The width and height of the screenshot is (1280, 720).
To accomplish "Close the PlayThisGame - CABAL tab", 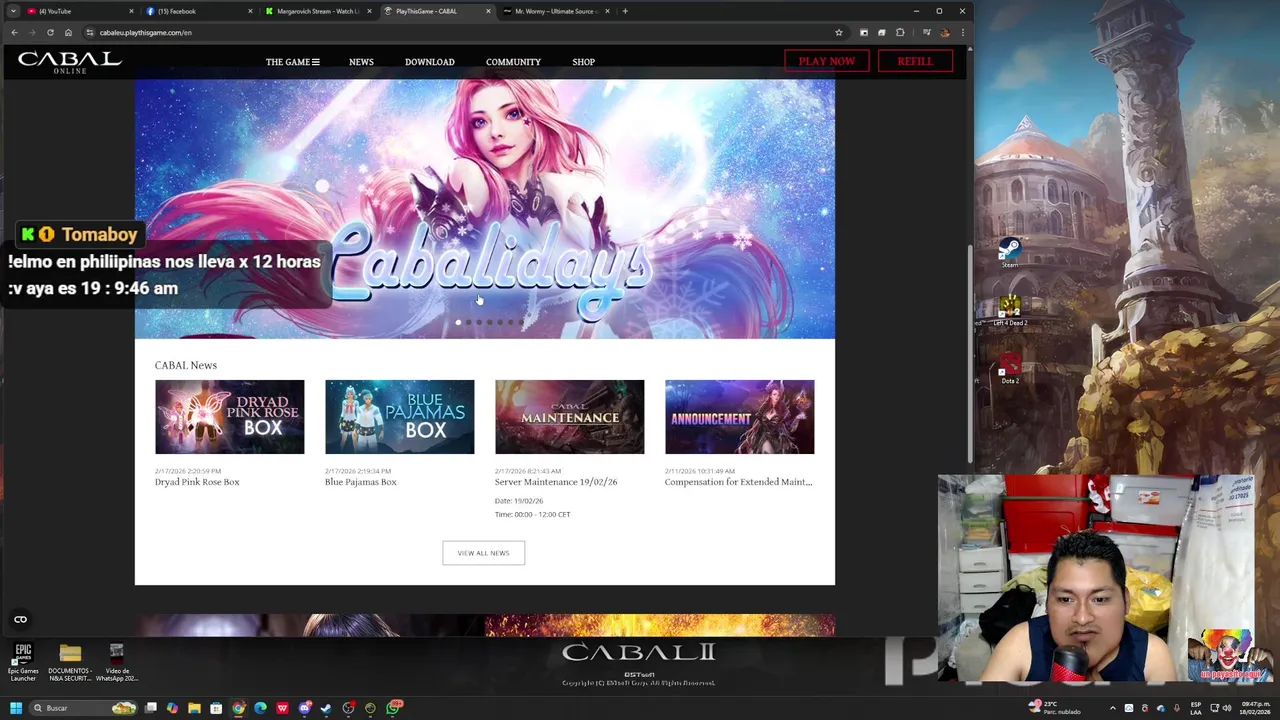I will click(488, 11).
